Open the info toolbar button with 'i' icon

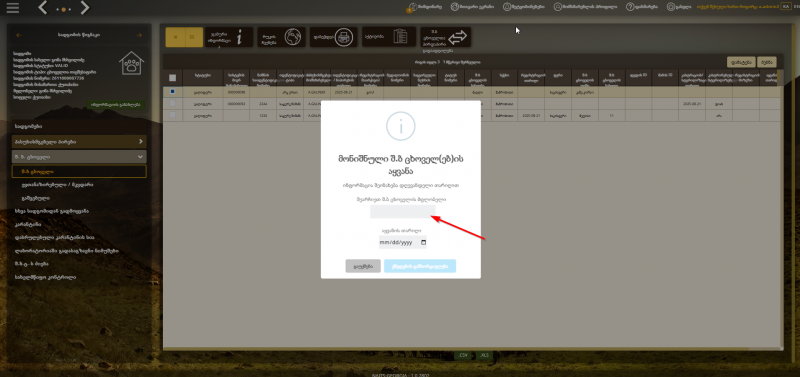(x=229, y=37)
